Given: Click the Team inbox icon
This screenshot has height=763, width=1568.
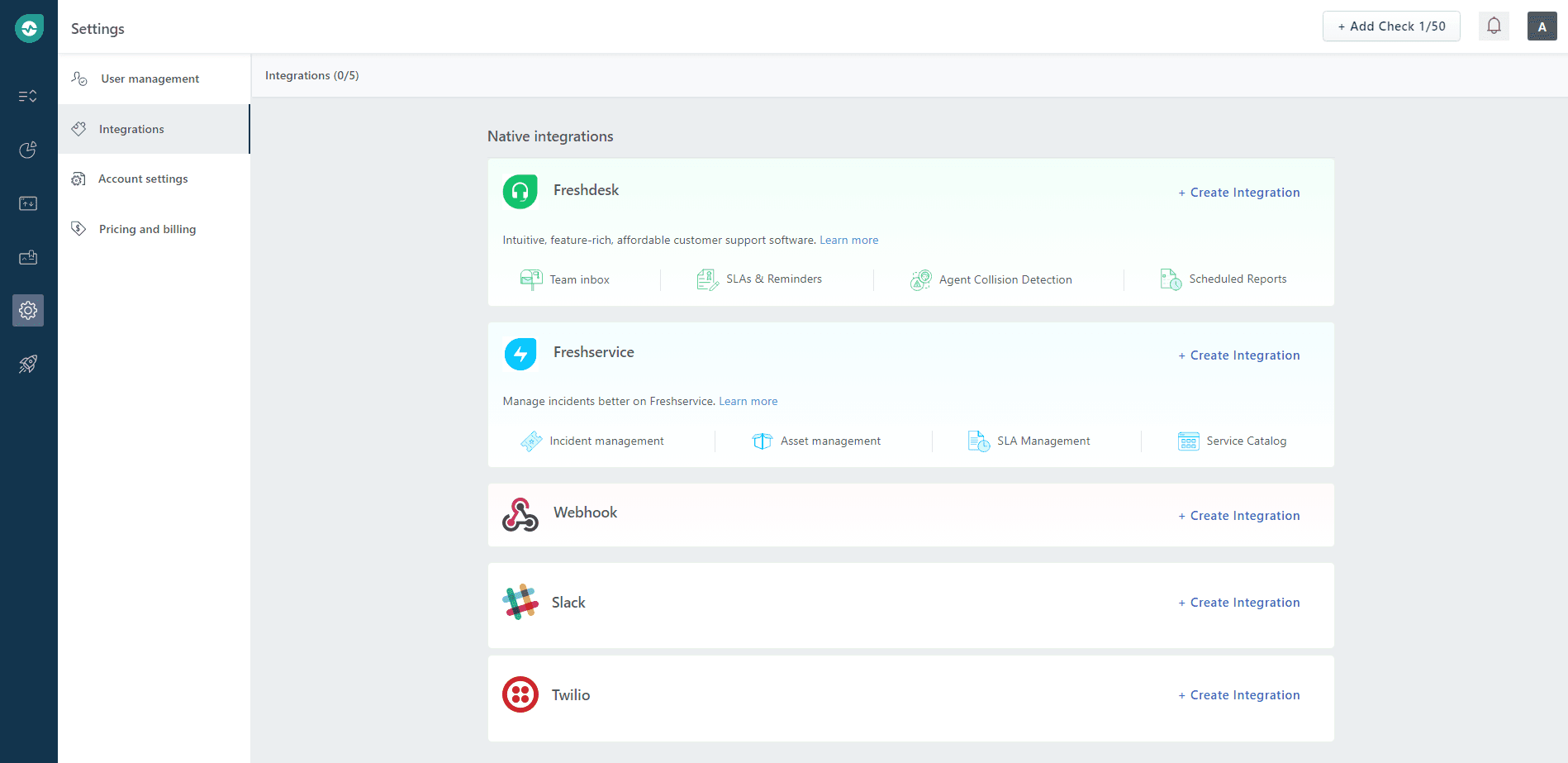Looking at the screenshot, I should click(x=531, y=279).
